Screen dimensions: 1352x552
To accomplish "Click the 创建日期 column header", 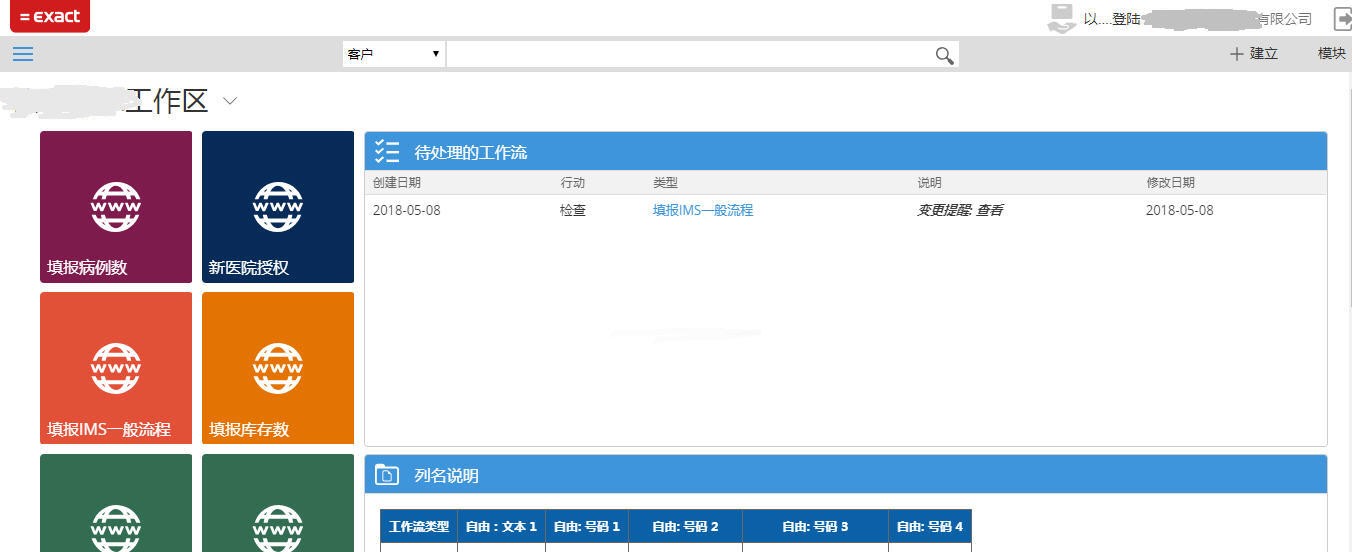I will [x=397, y=183].
